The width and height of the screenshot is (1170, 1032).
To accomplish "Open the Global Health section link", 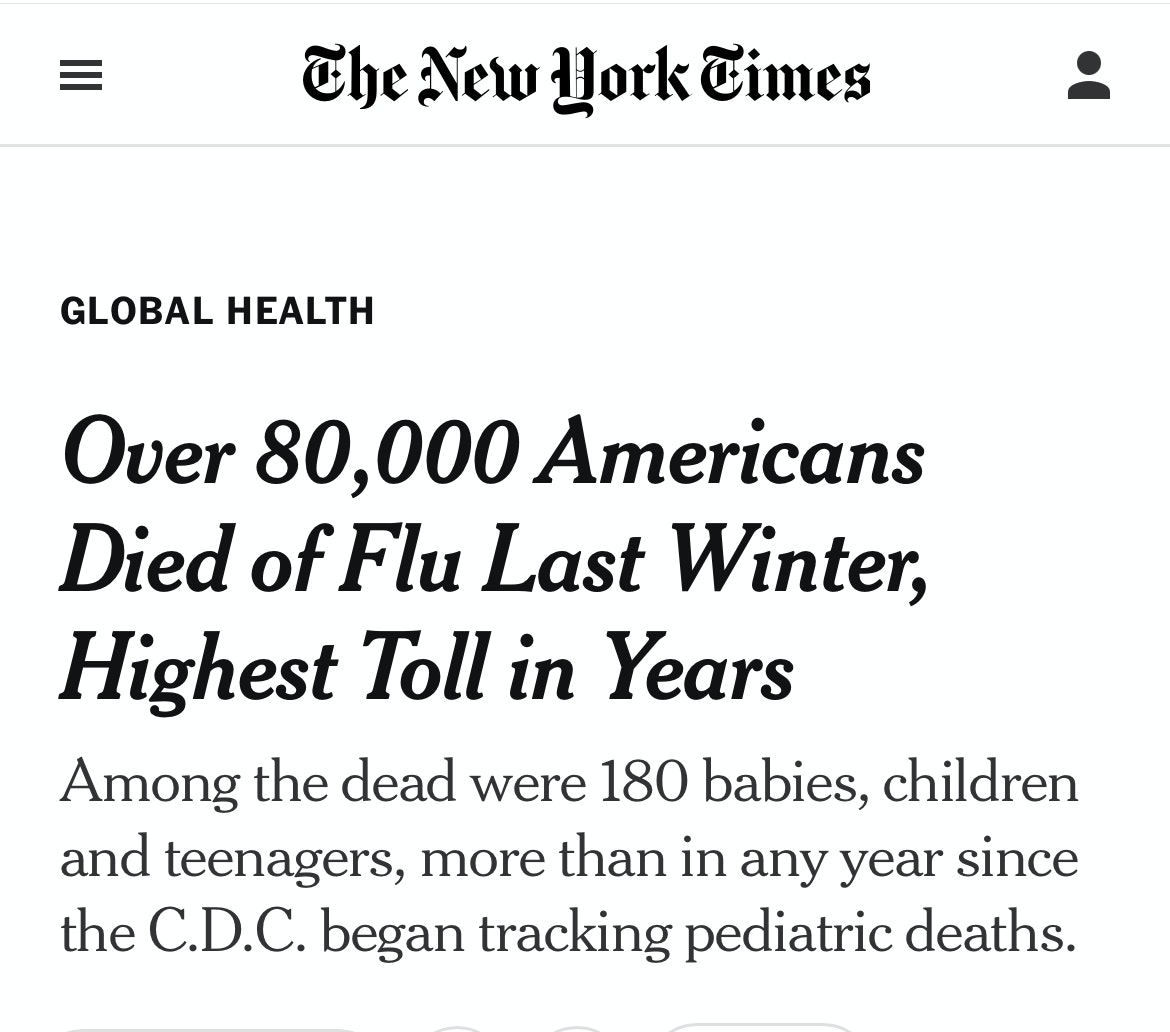I will 217,311.
